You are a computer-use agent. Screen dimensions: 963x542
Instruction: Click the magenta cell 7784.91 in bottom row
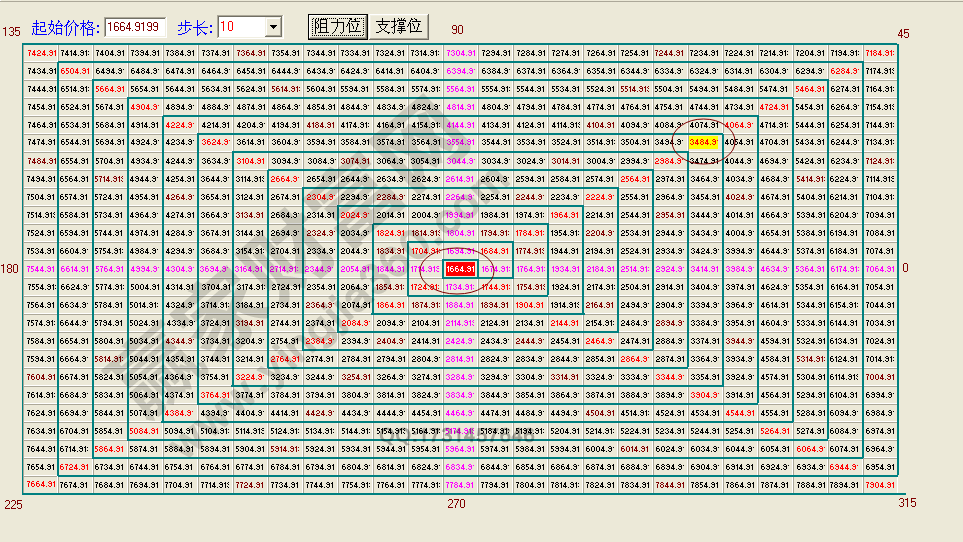coord(461,485)
